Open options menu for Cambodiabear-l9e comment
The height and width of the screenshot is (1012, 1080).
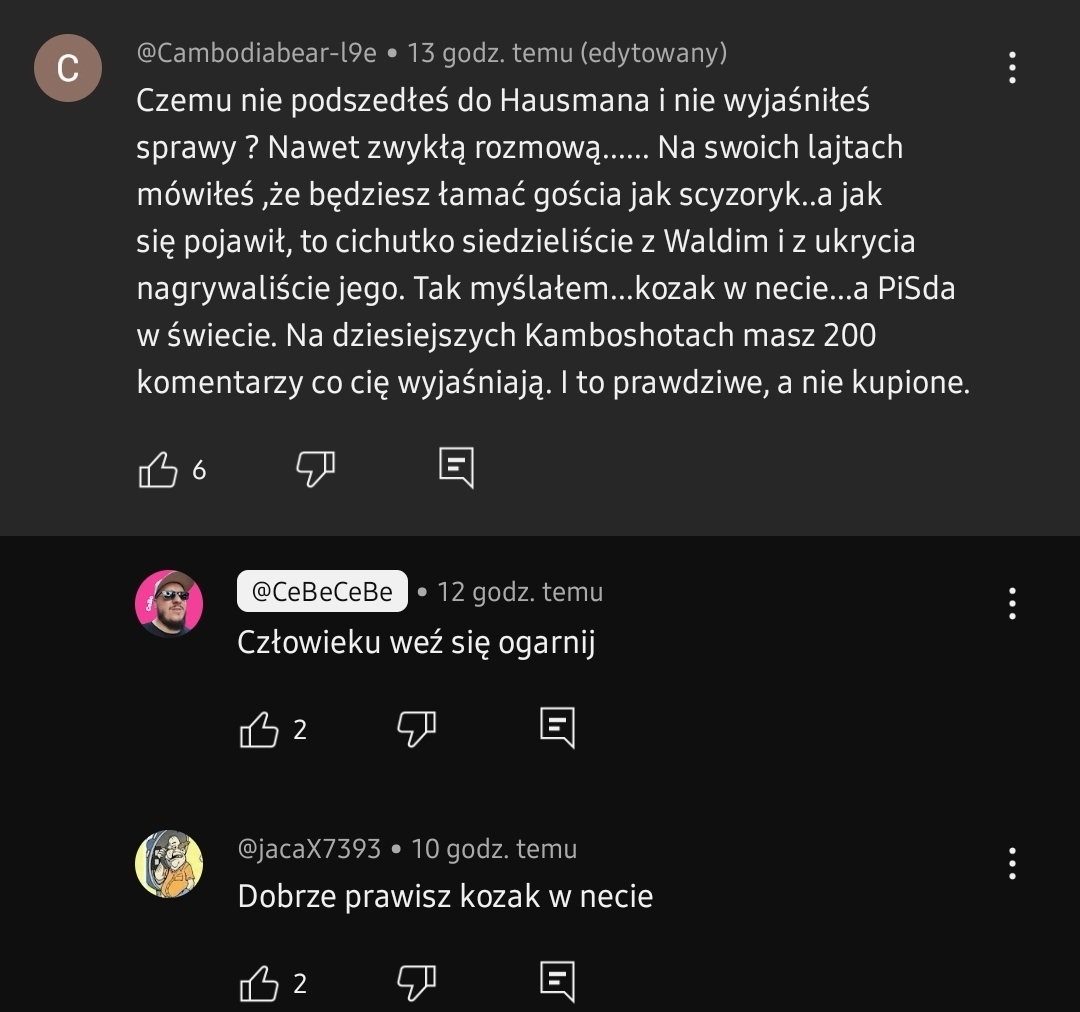click(1012, 67)
